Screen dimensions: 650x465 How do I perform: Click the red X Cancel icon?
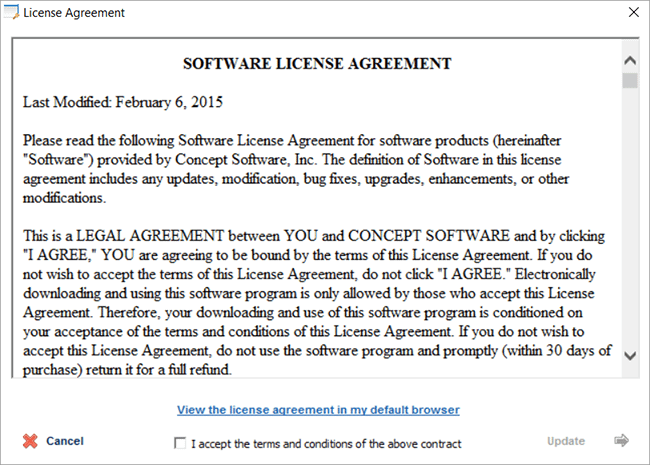coord(30,441)
